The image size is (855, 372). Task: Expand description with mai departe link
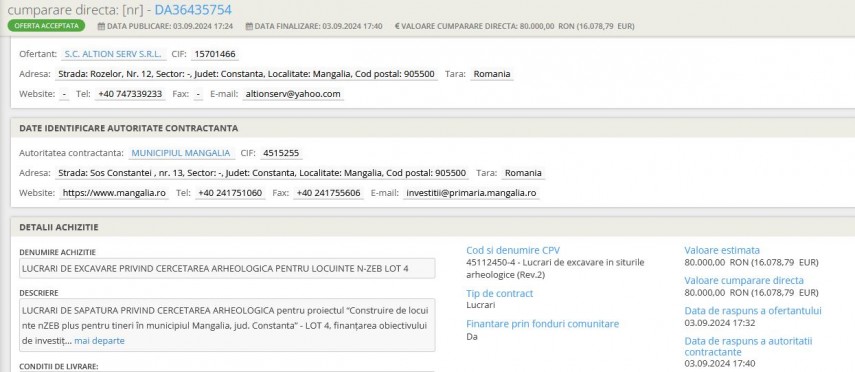[99, 341]
